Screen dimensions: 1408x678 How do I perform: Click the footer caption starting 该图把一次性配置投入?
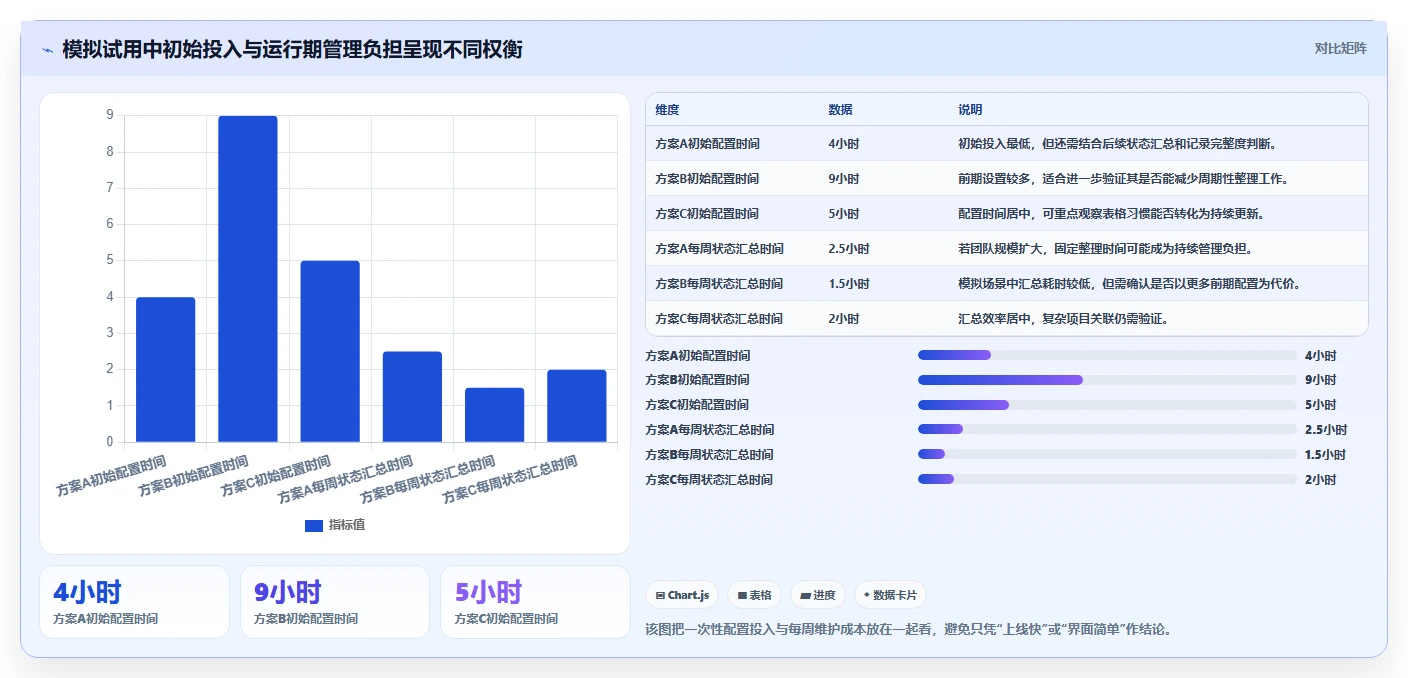[909, 630]
